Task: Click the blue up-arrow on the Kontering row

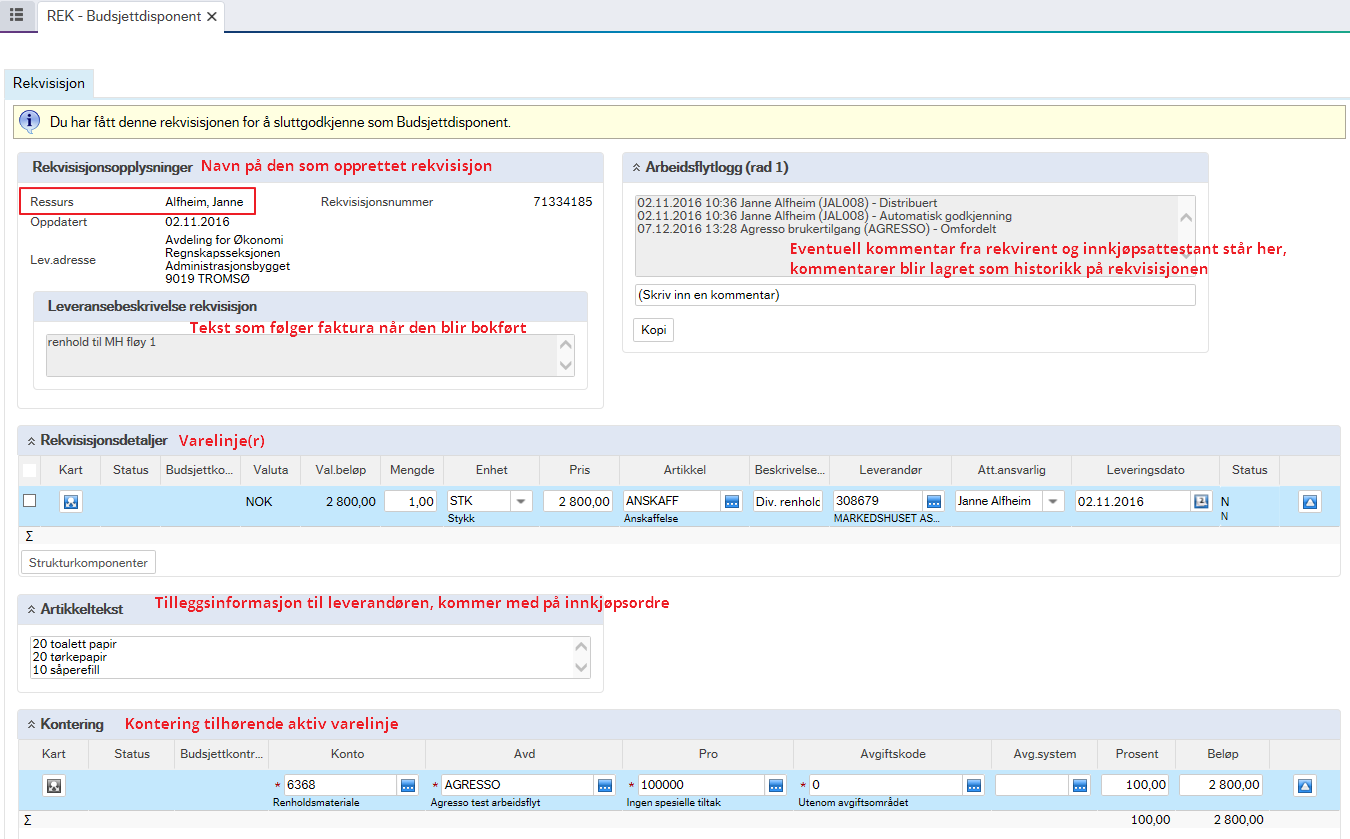Action: point(1303,786)
